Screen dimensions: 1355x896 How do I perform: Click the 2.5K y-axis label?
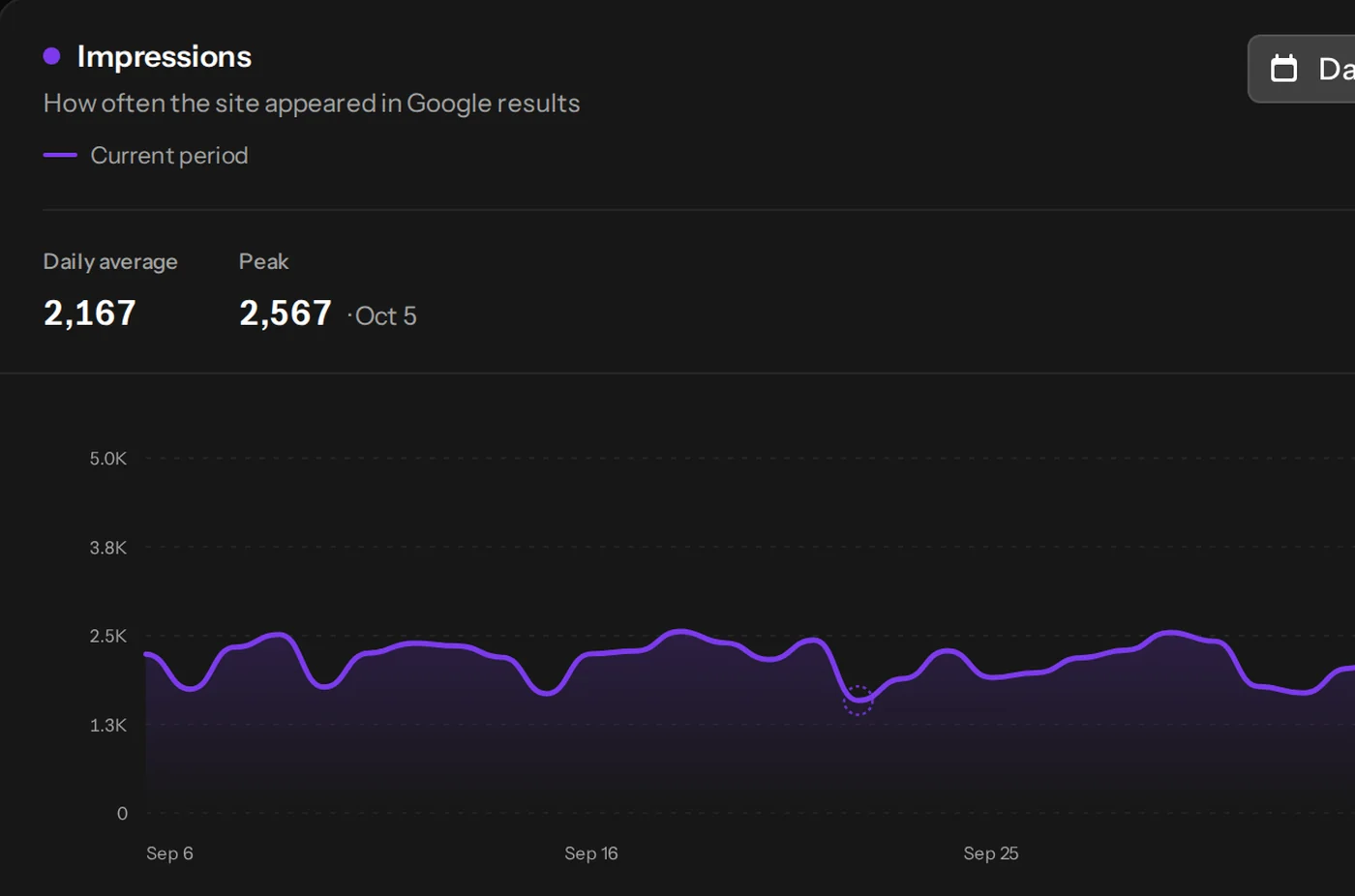click(x=108, y=636)
